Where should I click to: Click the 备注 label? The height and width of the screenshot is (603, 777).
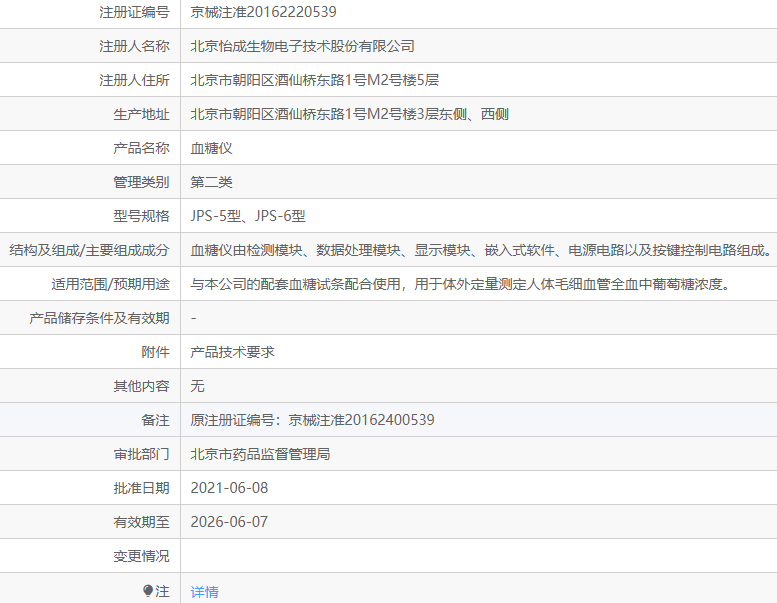(155, 420)
